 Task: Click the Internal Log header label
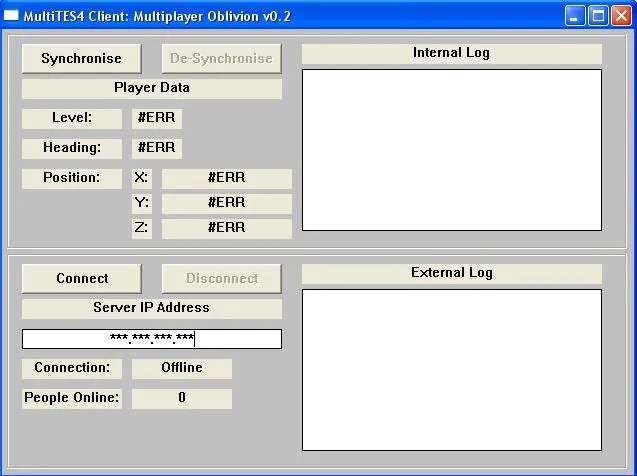click(x=452, y=53)
